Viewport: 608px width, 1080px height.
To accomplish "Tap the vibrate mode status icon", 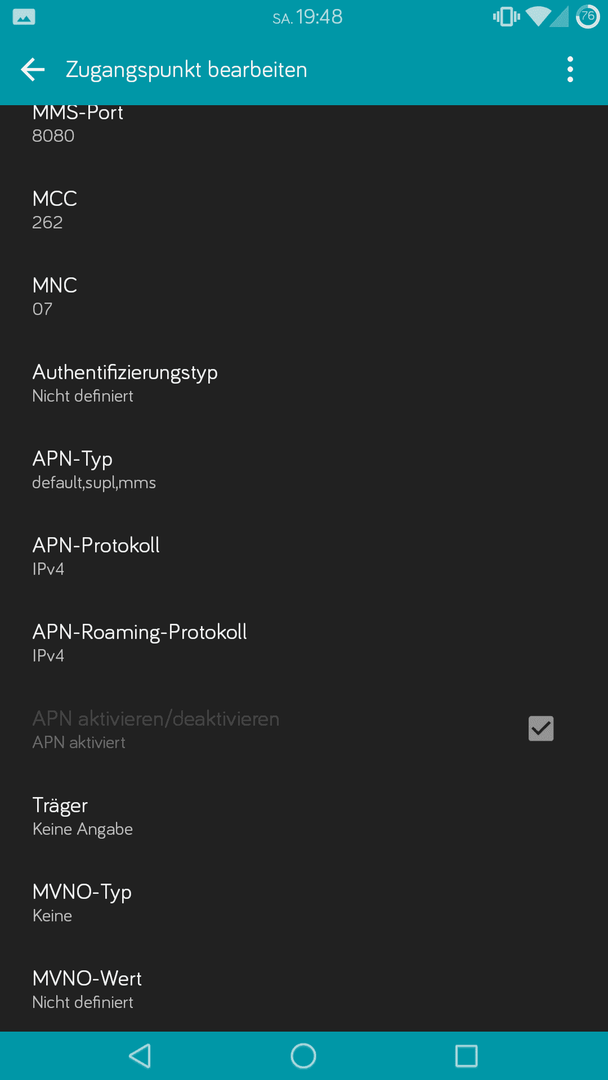I will (x=506, y=17).
